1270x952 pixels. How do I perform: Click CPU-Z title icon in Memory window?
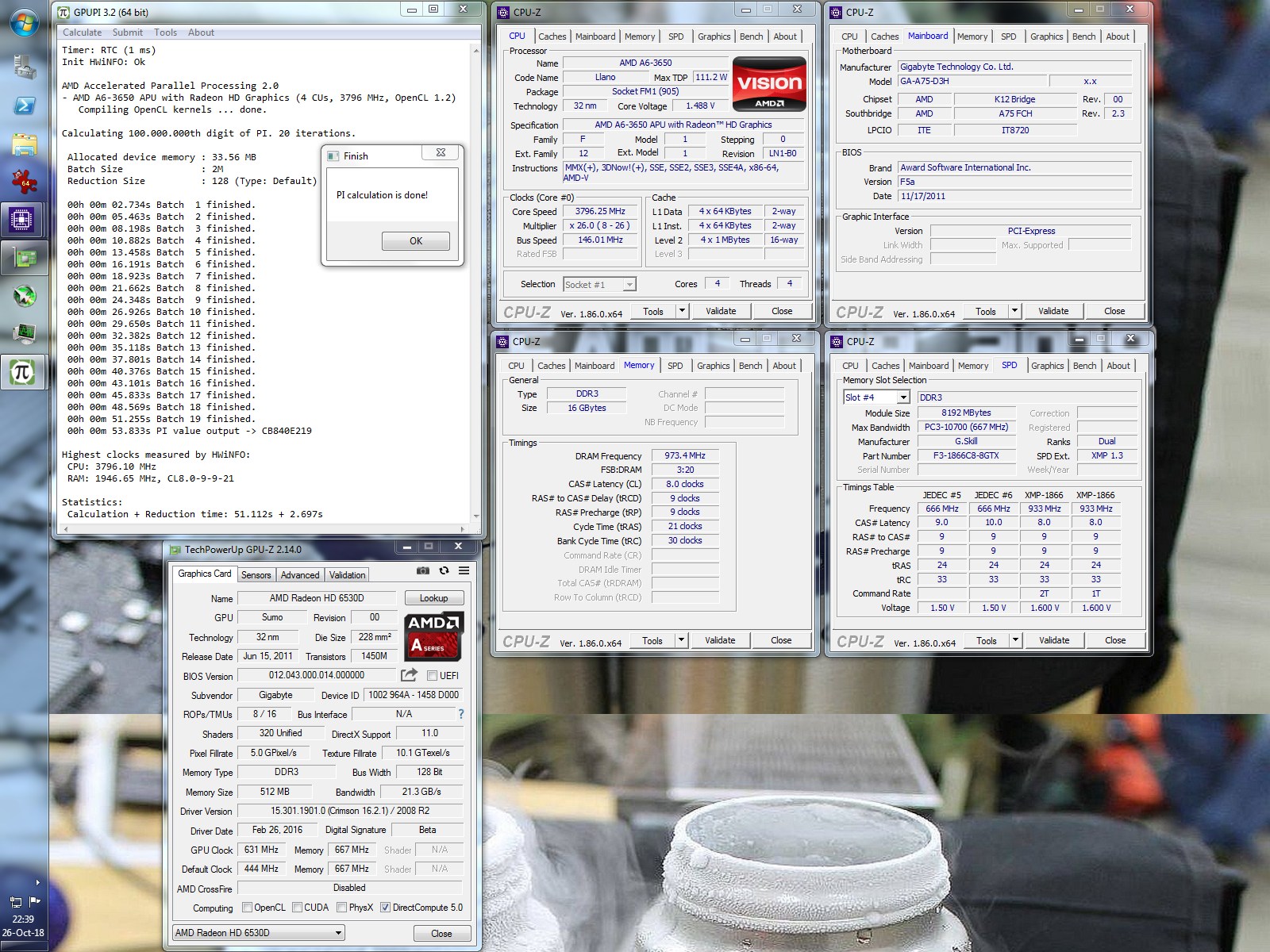point(502,342)
